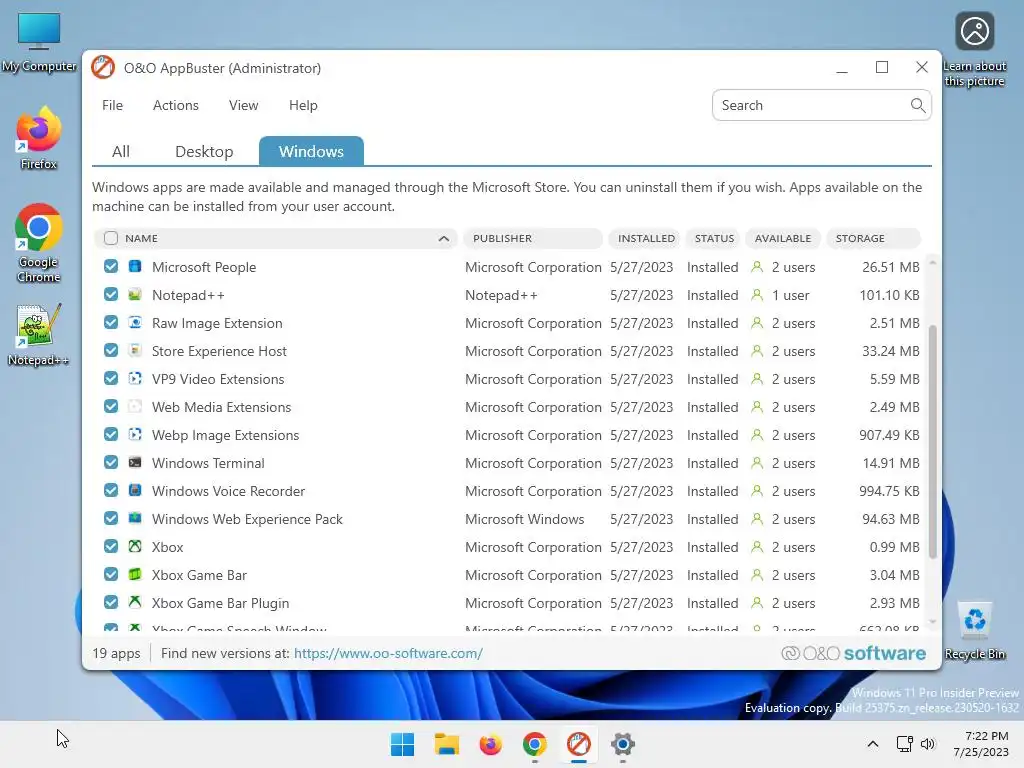Toggle the select-all checkbox in NAME header
The width and height of the screenshot is (1024, 768).
pyautogui.click(x=111, y=238)
